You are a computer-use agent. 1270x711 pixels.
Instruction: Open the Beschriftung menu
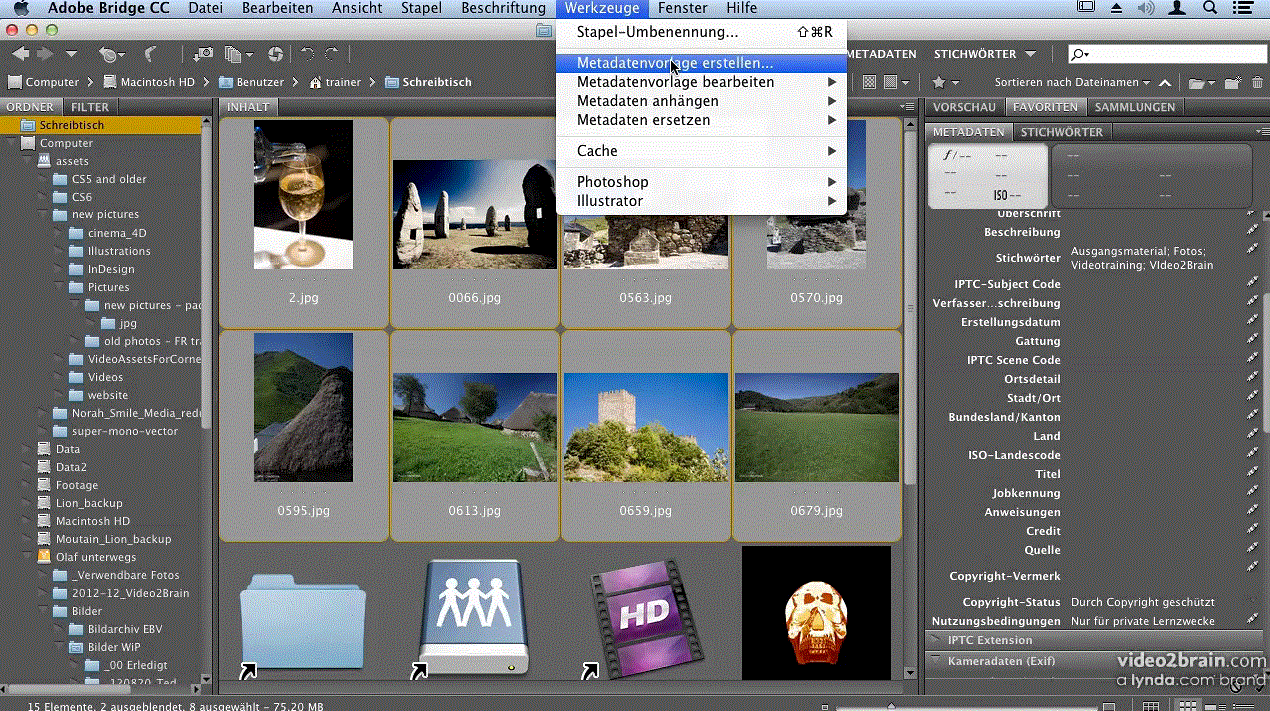(503, 8)
